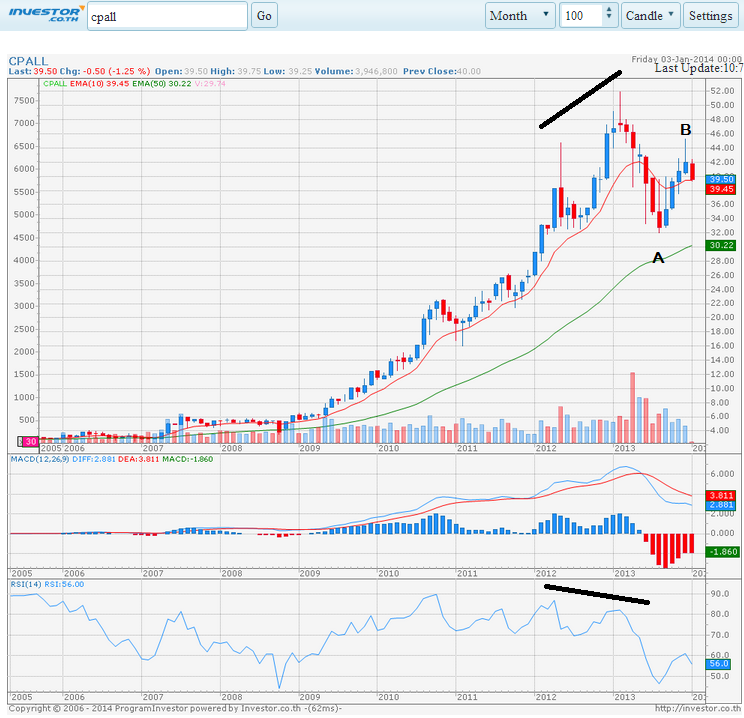
Task: Click the DIFF:2.881 indicator value
Action: click(x=93, y=459)
